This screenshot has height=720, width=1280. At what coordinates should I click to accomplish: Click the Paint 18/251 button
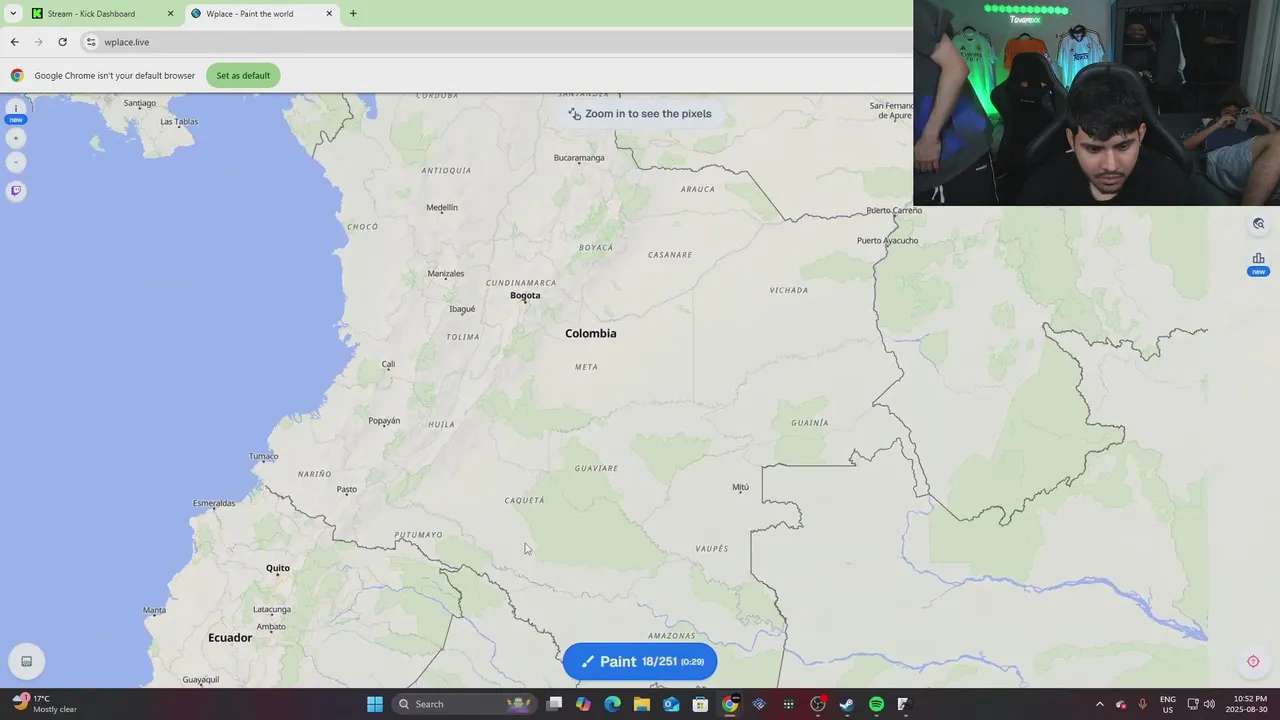click(640, 661)
